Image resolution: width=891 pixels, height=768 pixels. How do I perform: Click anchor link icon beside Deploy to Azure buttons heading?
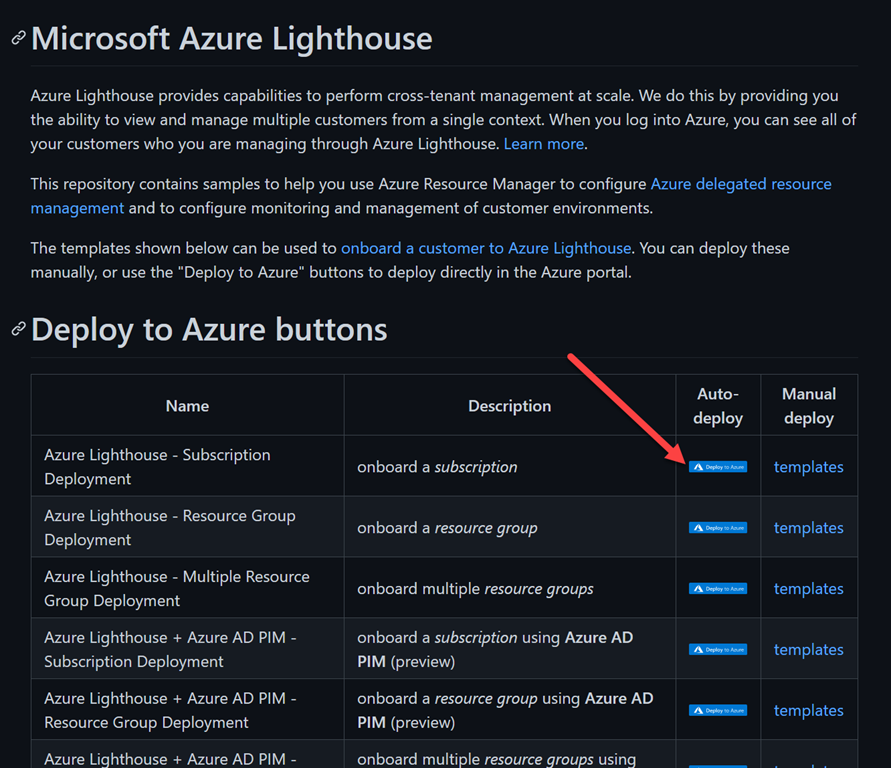coord(18,329)
